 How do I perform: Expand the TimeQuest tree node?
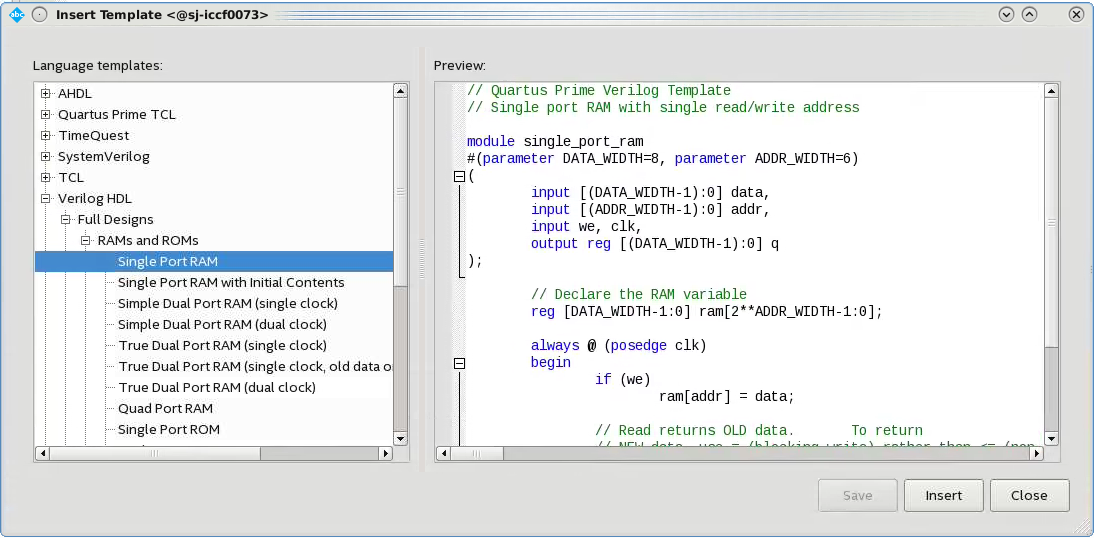(46, 135)
